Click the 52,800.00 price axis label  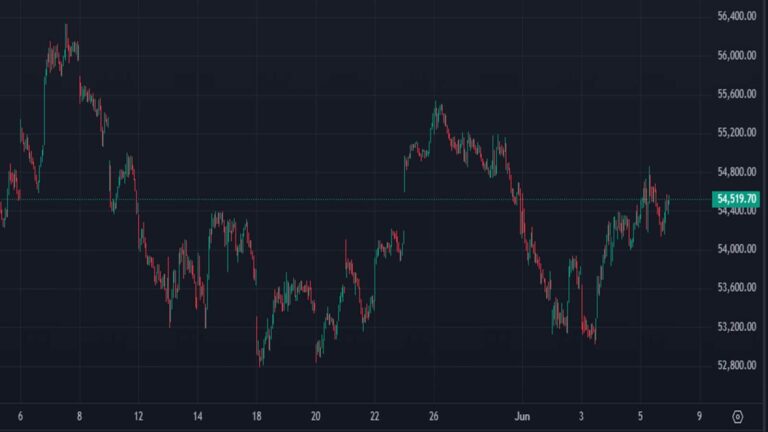[737, 365]
